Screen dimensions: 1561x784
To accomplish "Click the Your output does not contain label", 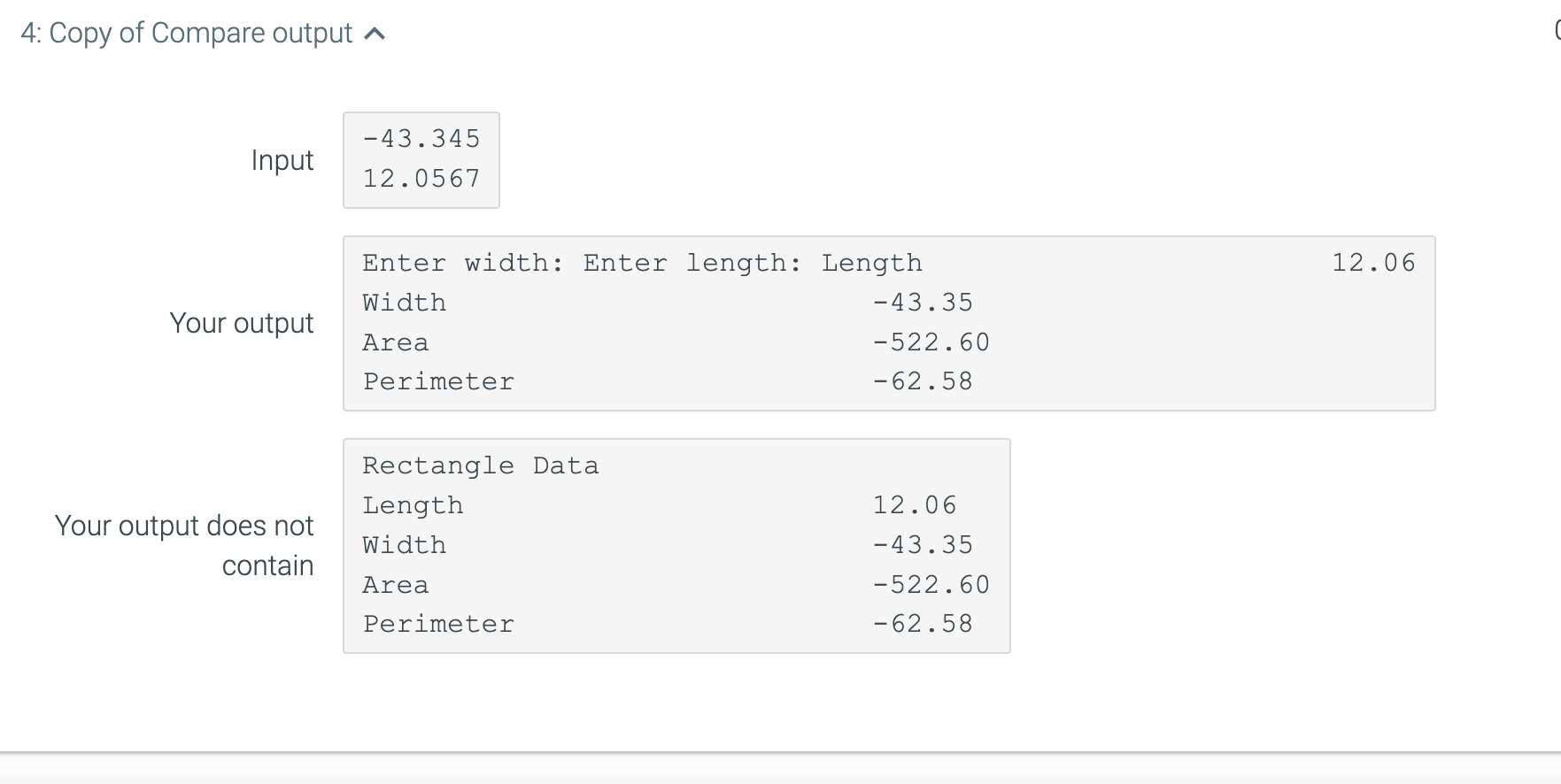I will click(x=183, y=544).
